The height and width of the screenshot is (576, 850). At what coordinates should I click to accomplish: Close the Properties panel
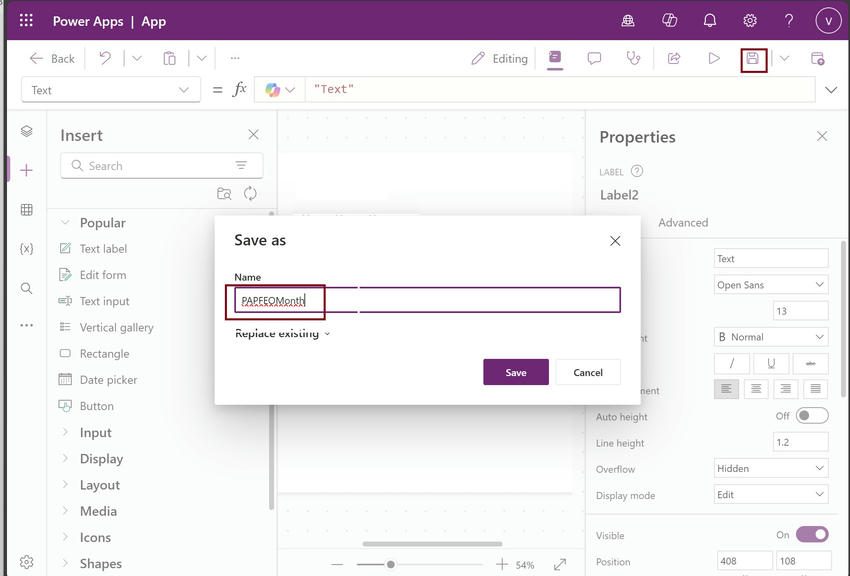coord(822,136)
